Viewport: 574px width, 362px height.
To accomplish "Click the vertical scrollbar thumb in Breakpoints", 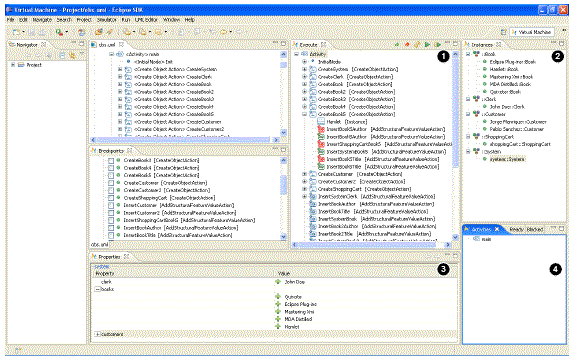I will point(283,185).
